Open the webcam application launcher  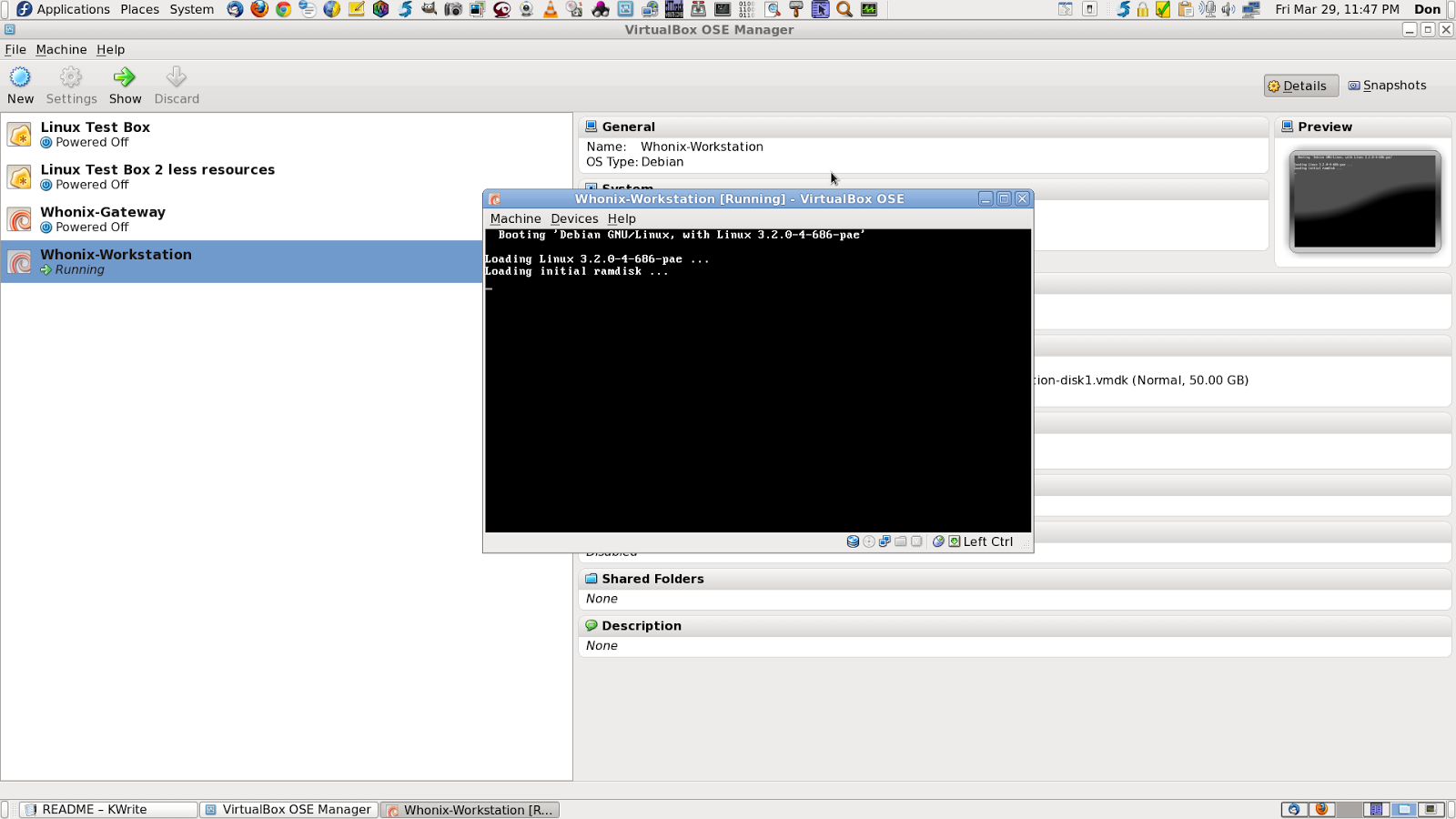(527, 9)
